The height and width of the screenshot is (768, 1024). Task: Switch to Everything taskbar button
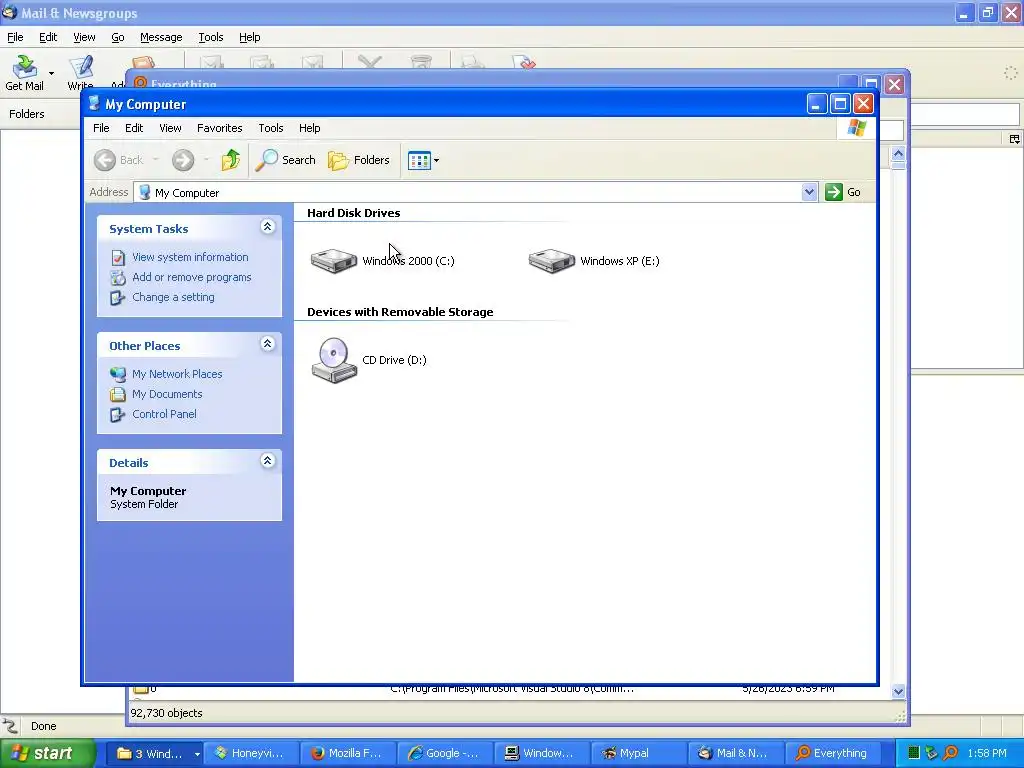[831, 753]
